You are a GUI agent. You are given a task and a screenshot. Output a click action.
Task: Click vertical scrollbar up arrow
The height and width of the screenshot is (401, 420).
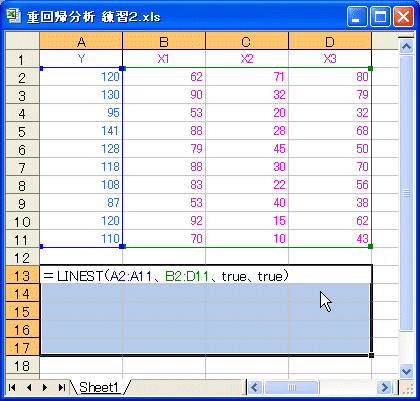pyautogui.click(x=406, y=46)
